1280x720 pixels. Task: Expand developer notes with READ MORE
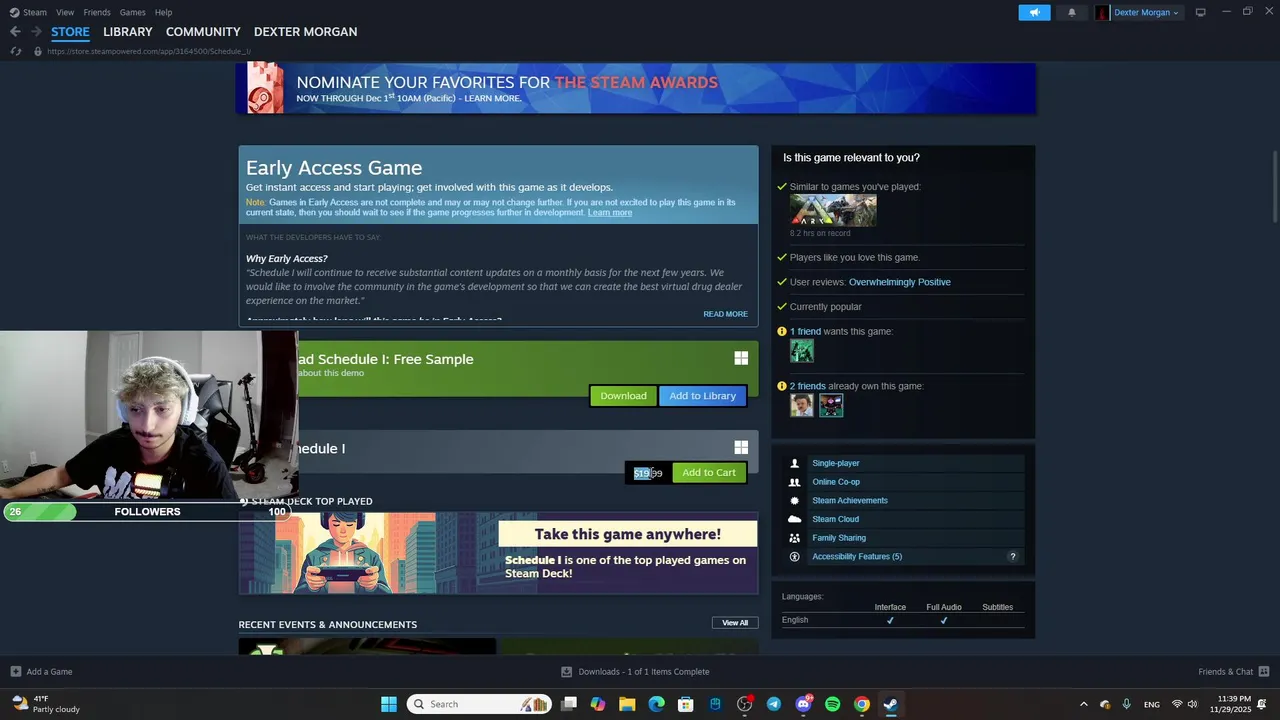coord(725,314)
